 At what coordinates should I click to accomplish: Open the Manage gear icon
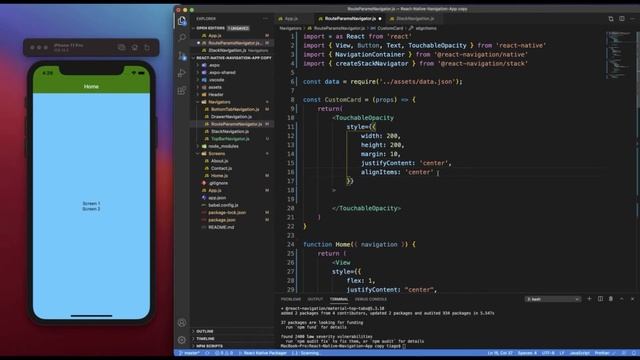[182, 340]
